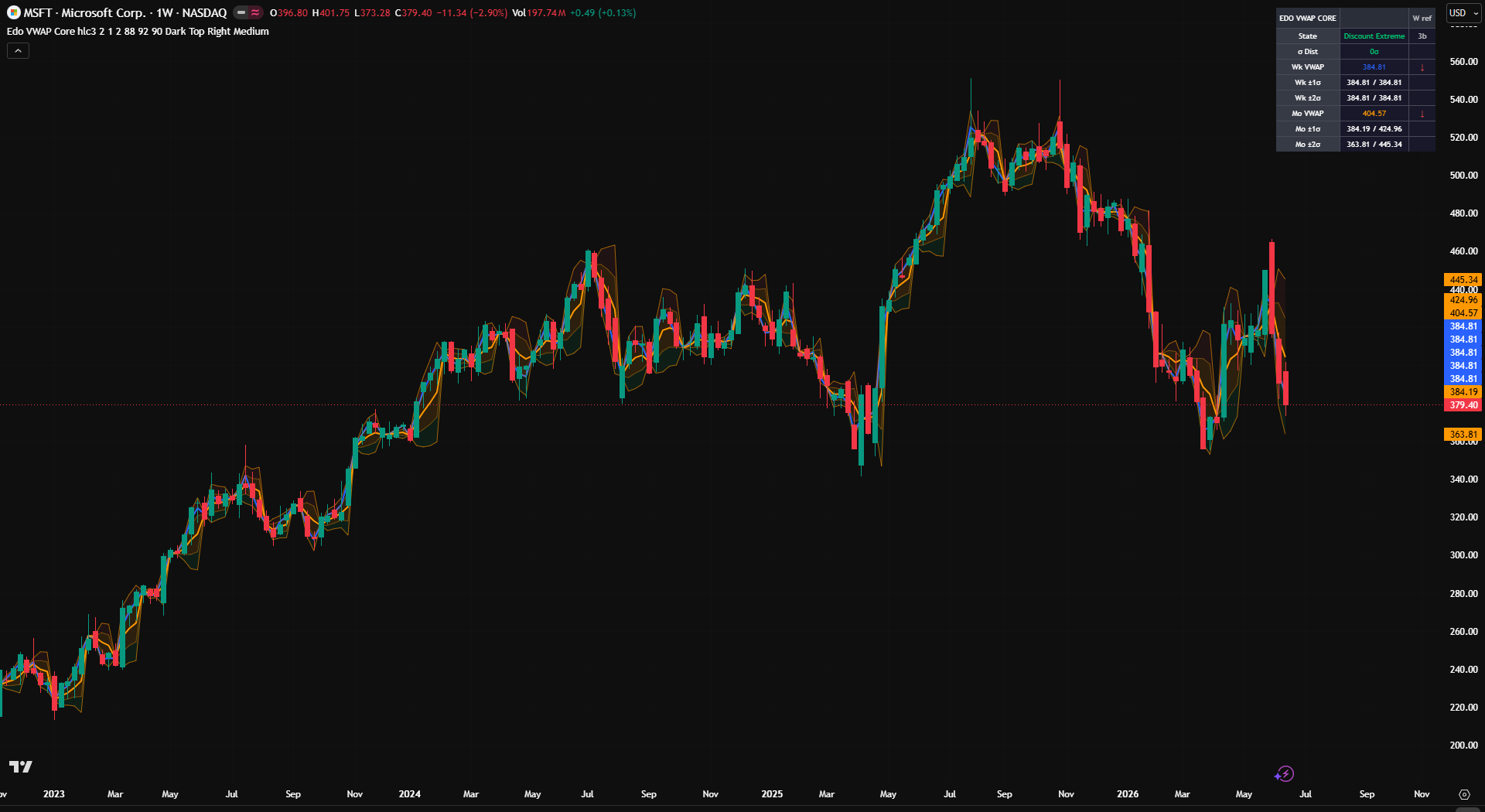
Task: Click the 320.00 price axis label
Action: (x=1463, y=517)
